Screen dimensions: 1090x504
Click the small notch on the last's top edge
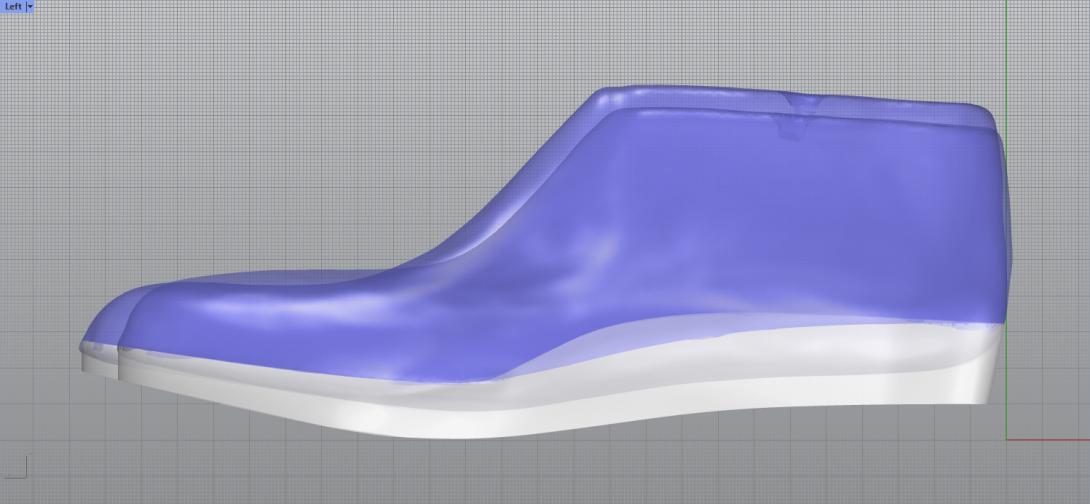(799, 101)
